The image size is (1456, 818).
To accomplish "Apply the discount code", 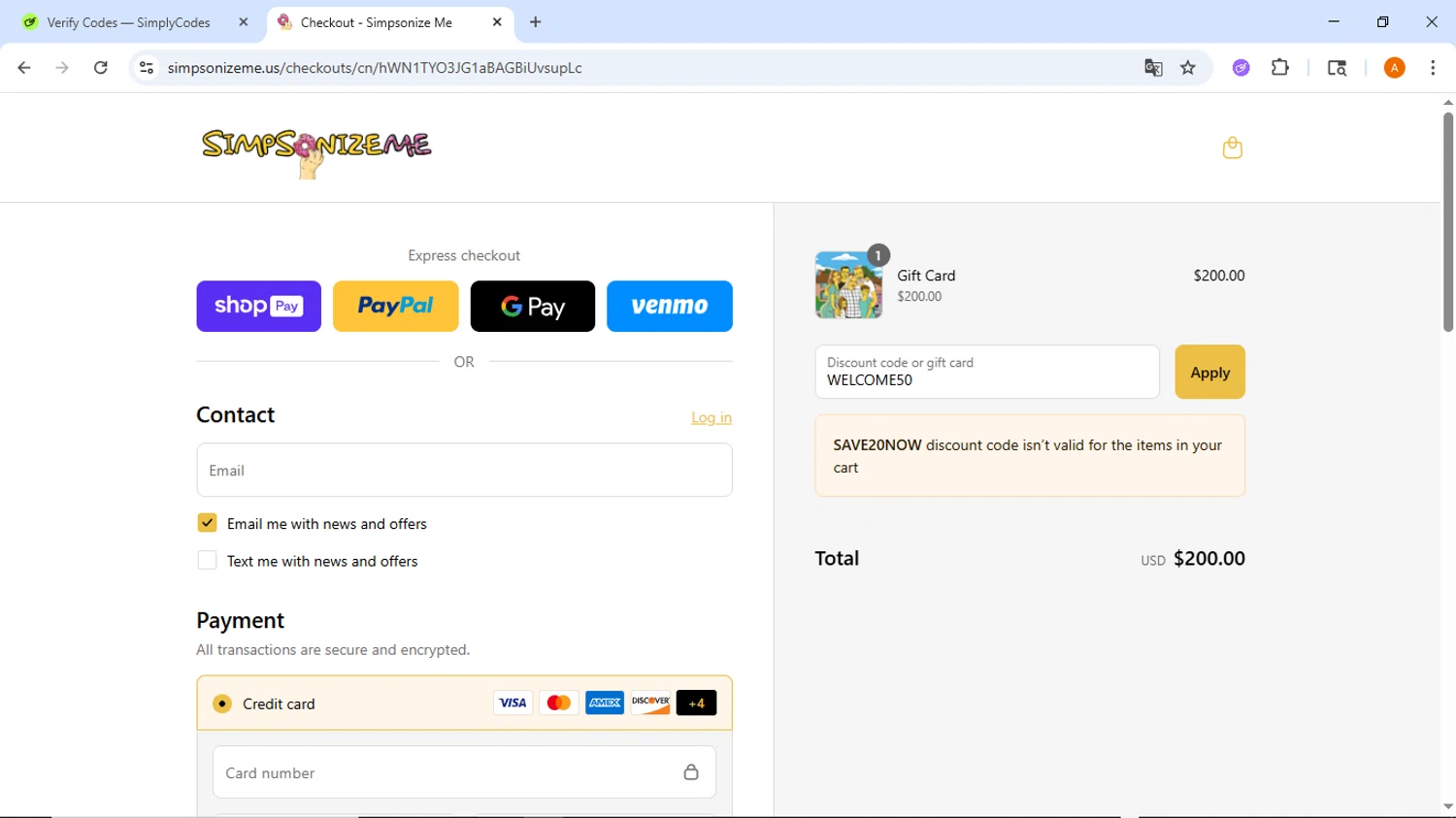I will coord(1209,372).
